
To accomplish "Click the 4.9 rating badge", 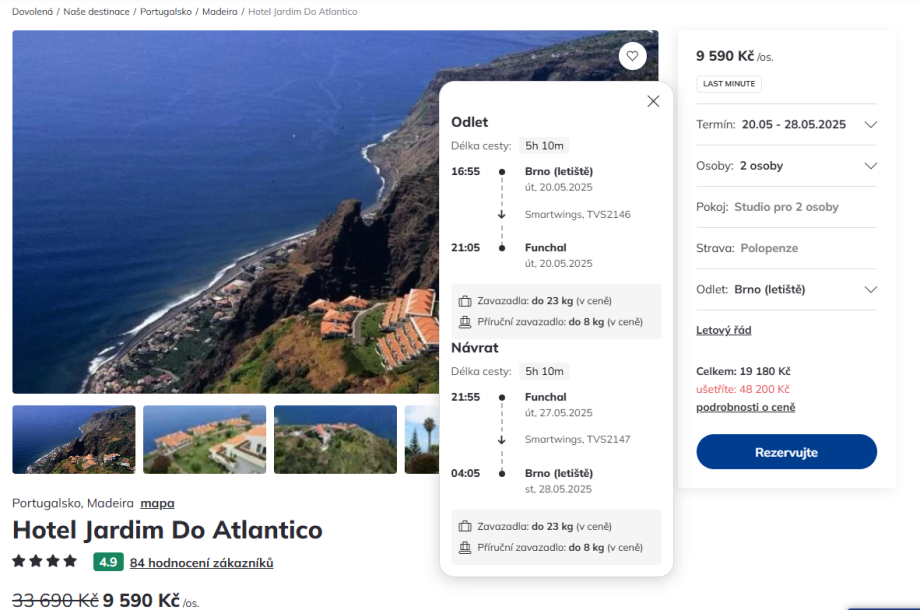I will click(x=108, y=562).
